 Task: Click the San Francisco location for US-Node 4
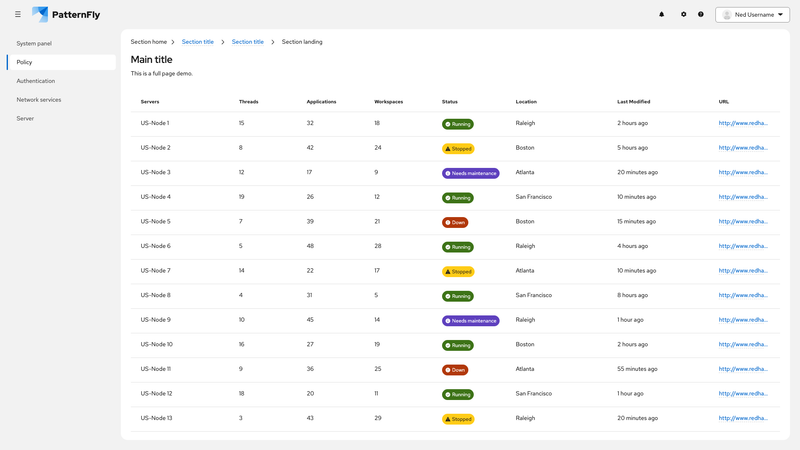534,197
